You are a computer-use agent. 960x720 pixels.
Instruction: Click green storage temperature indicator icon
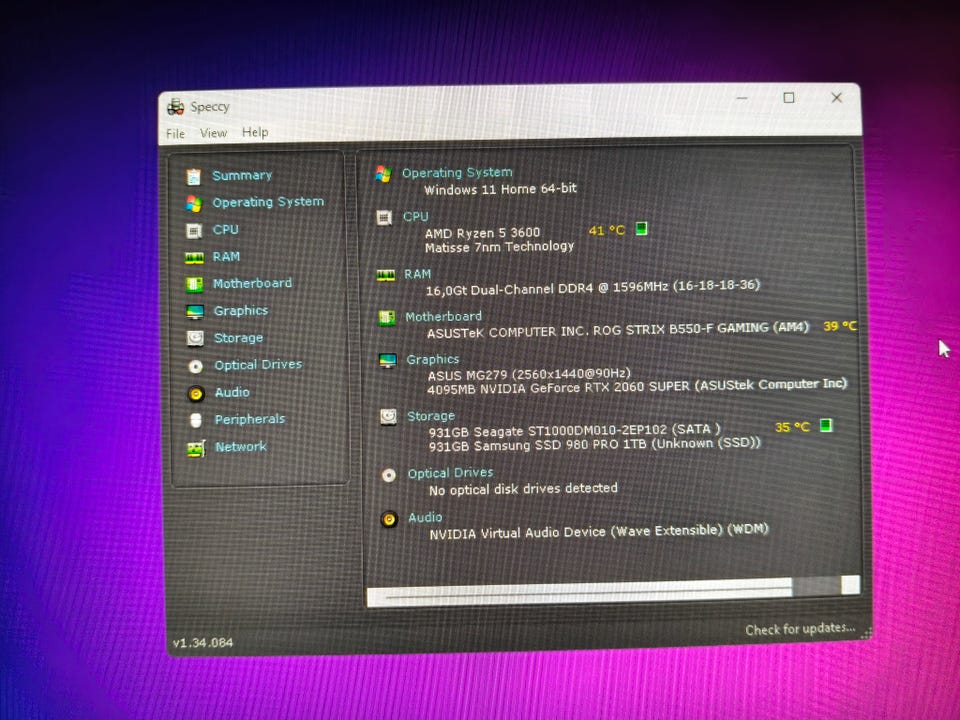click(x=826, y=424)
